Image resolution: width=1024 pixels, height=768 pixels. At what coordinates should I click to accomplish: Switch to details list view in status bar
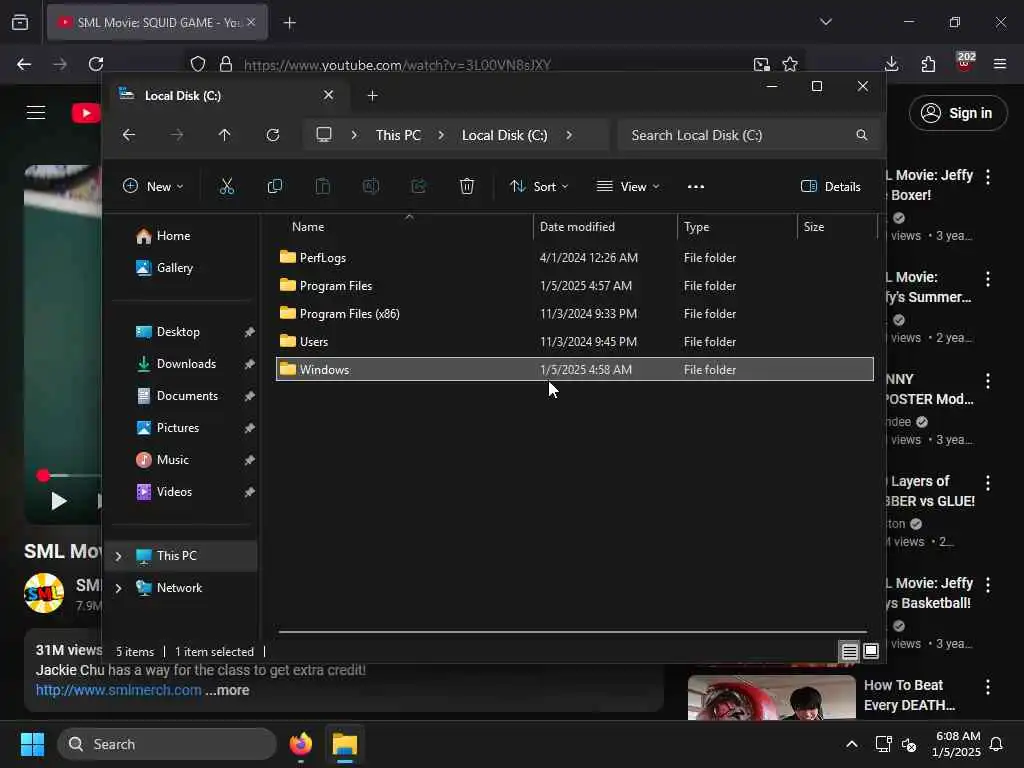pos(849,651)
